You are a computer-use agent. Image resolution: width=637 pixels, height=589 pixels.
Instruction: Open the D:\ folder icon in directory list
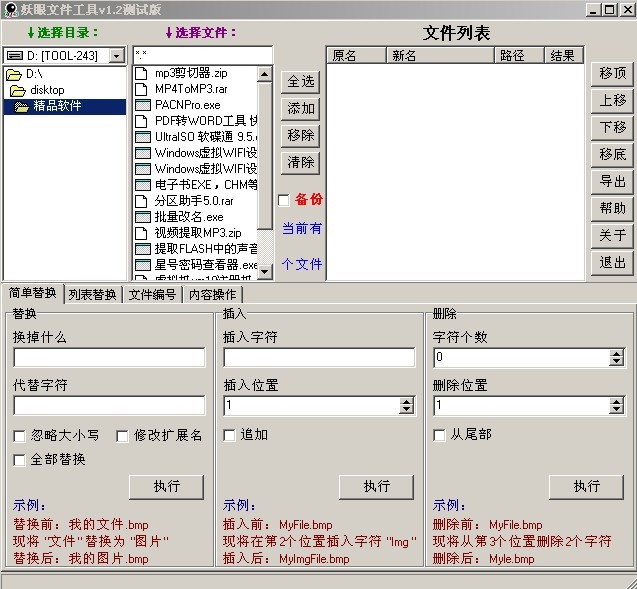coord(14,75)
